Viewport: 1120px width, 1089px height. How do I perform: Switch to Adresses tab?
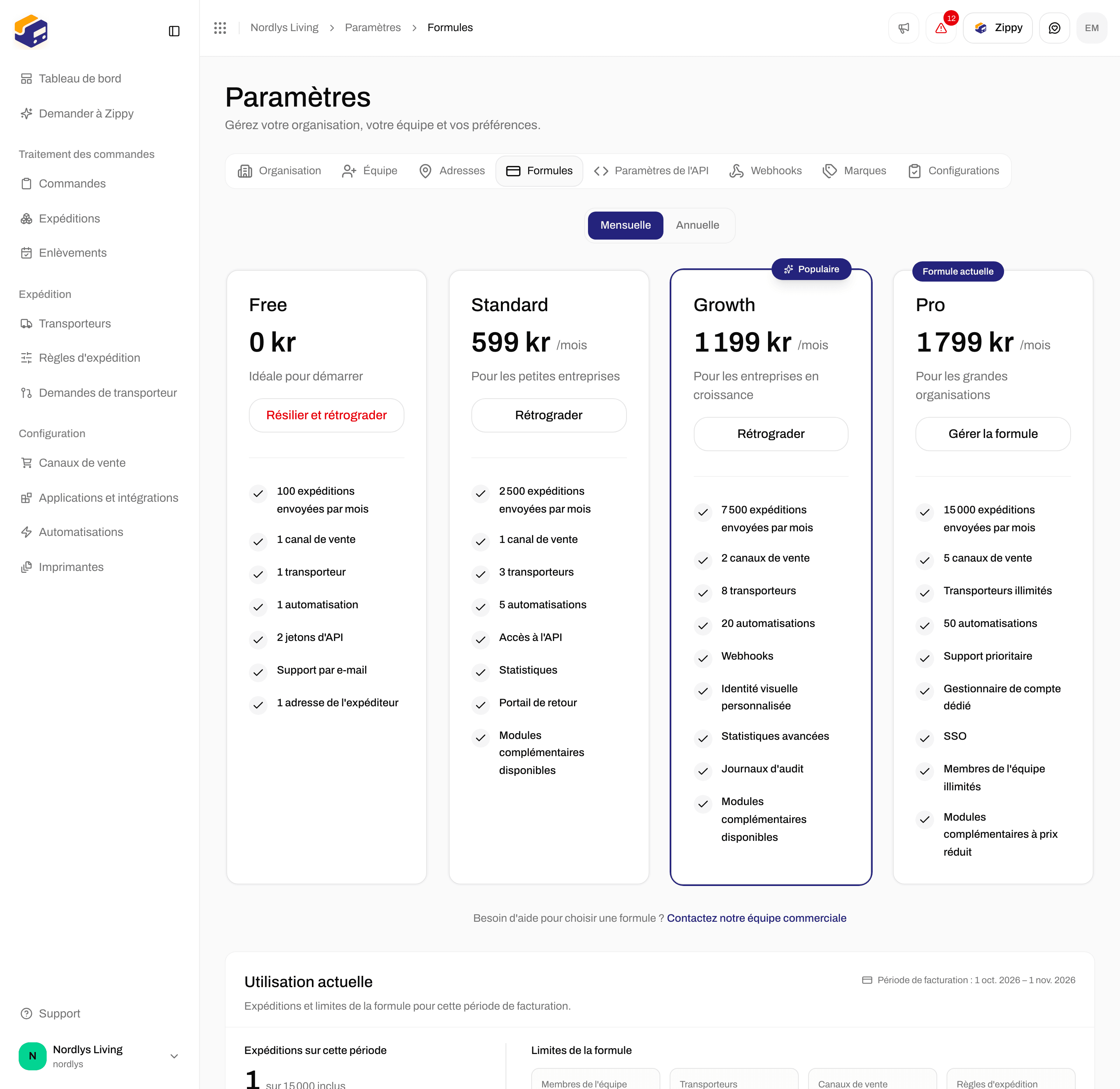tap(452, 170)
